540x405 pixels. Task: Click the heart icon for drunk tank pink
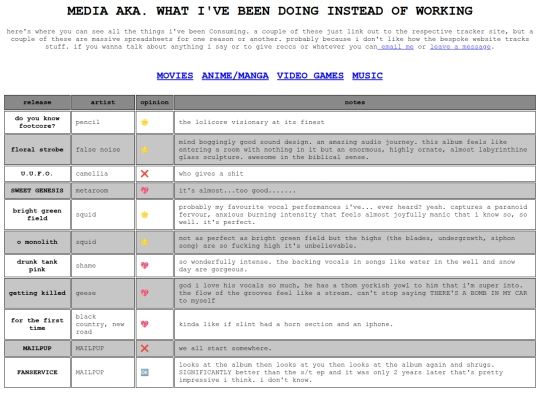pyautogui.click(x=145, y=266)
